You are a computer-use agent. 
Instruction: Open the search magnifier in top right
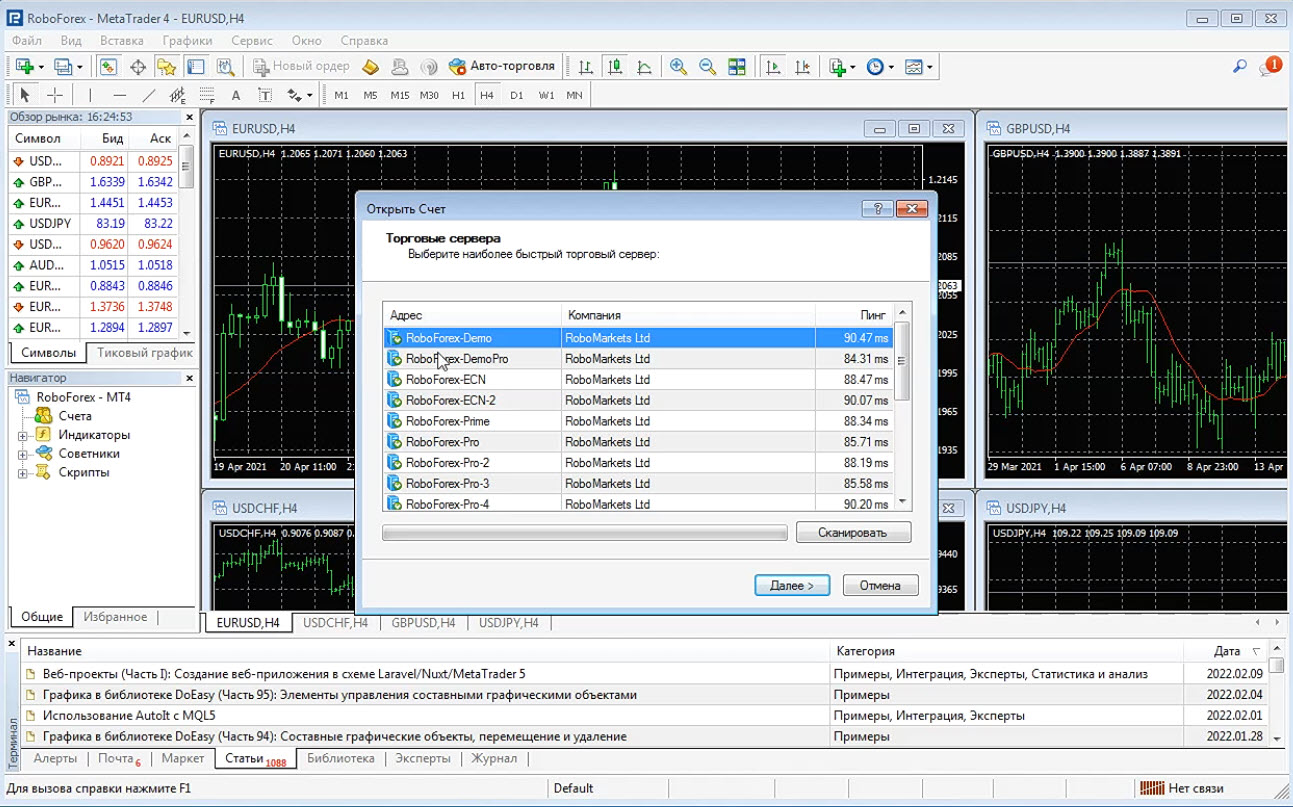1239,67
